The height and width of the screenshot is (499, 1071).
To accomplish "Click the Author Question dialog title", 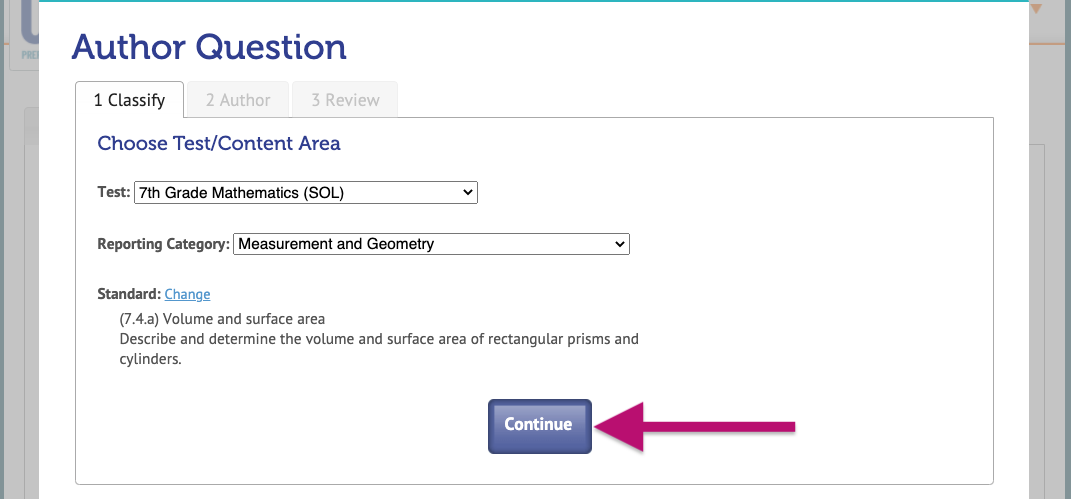I will pyautogui.click(x=209, y=47).
